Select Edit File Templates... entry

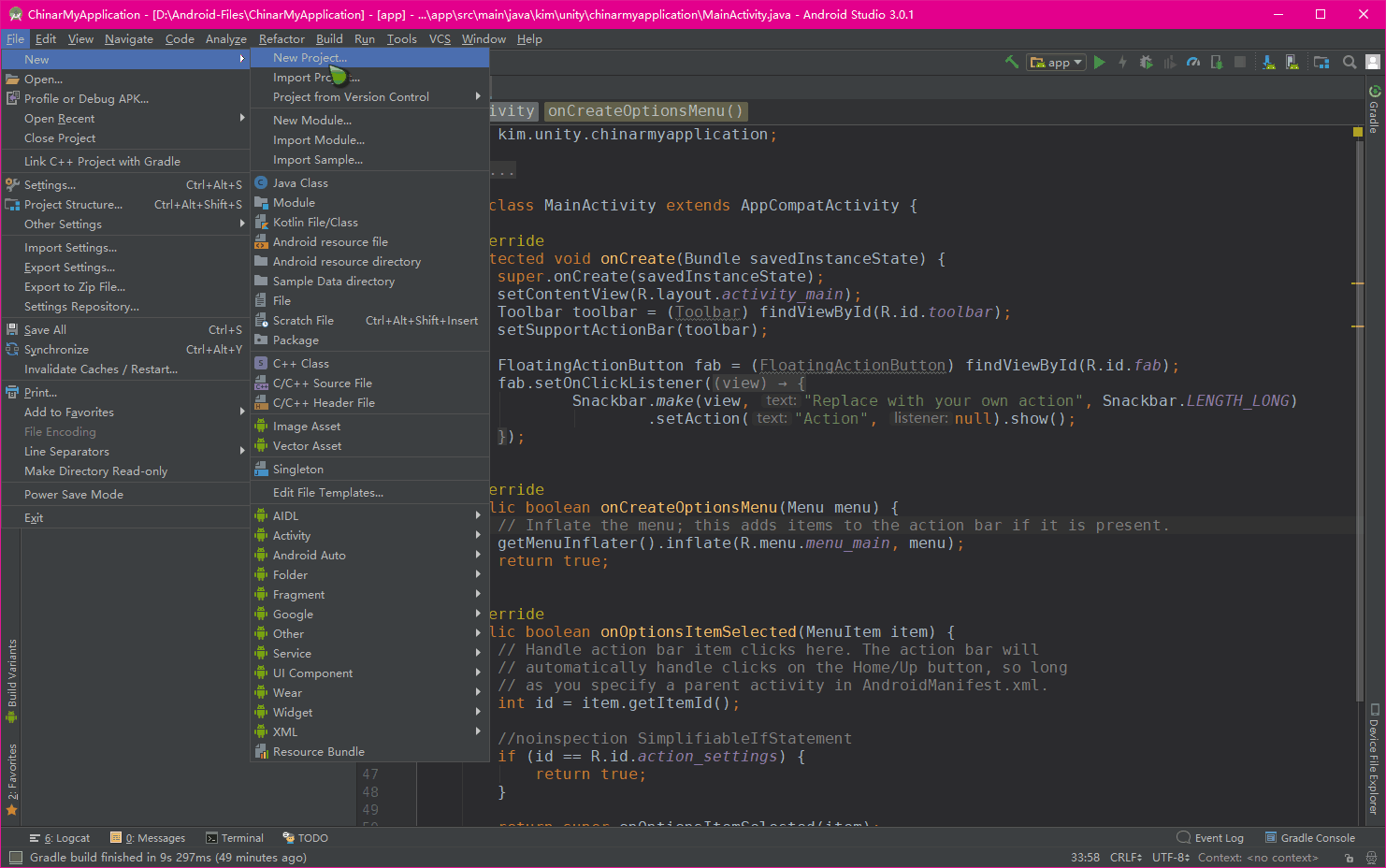(x=369, y=492)
